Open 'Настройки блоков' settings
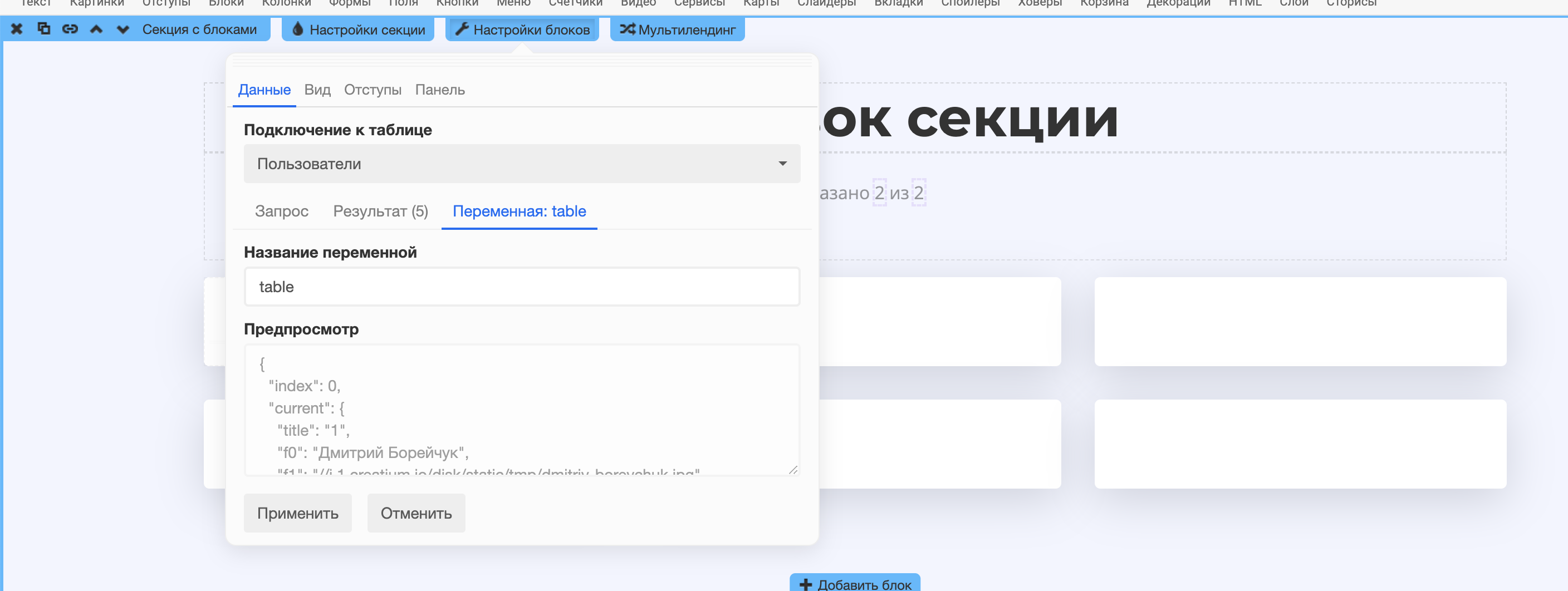Image resolution: width=1568 pixels, height=591 pixels. [x=522, y=29]
